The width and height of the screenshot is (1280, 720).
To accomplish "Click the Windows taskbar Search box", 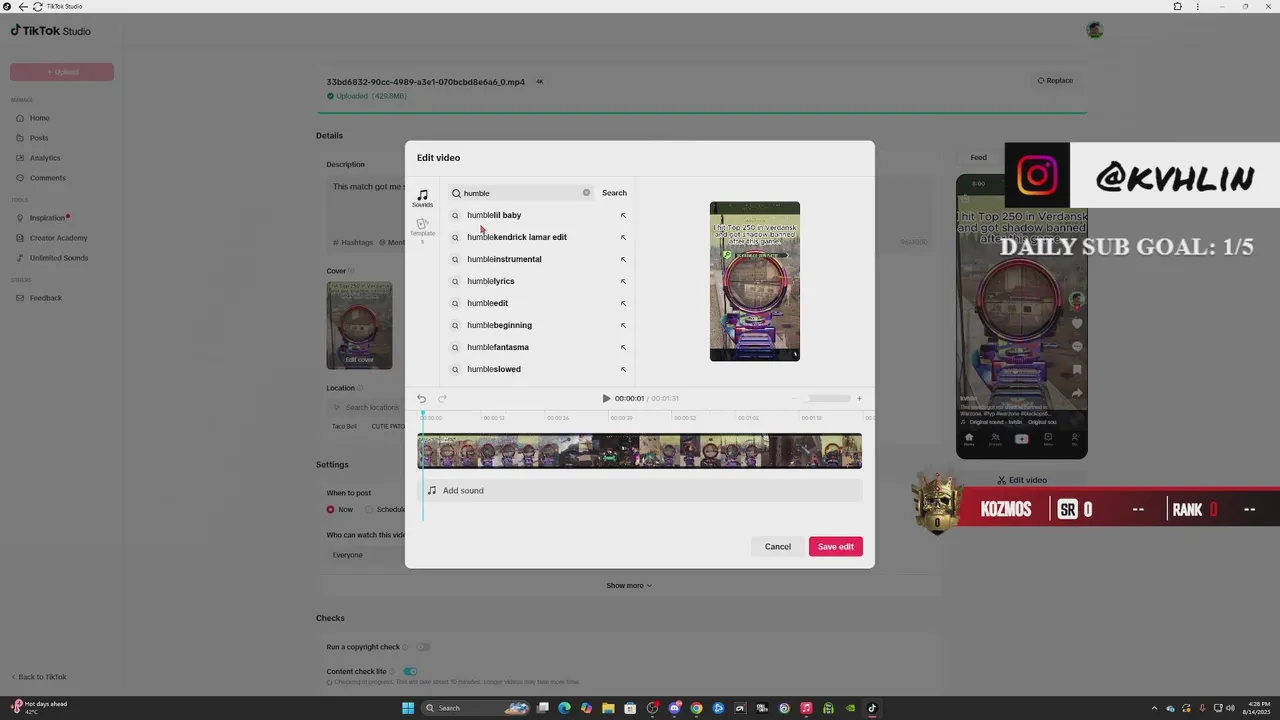I will [x=476, y=708].
